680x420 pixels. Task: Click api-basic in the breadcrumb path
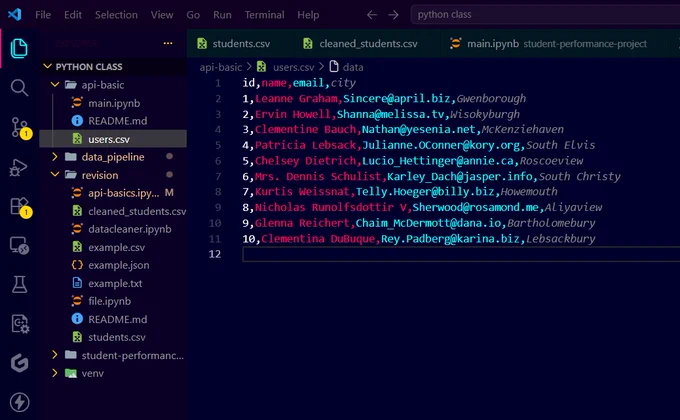point(221,67)
